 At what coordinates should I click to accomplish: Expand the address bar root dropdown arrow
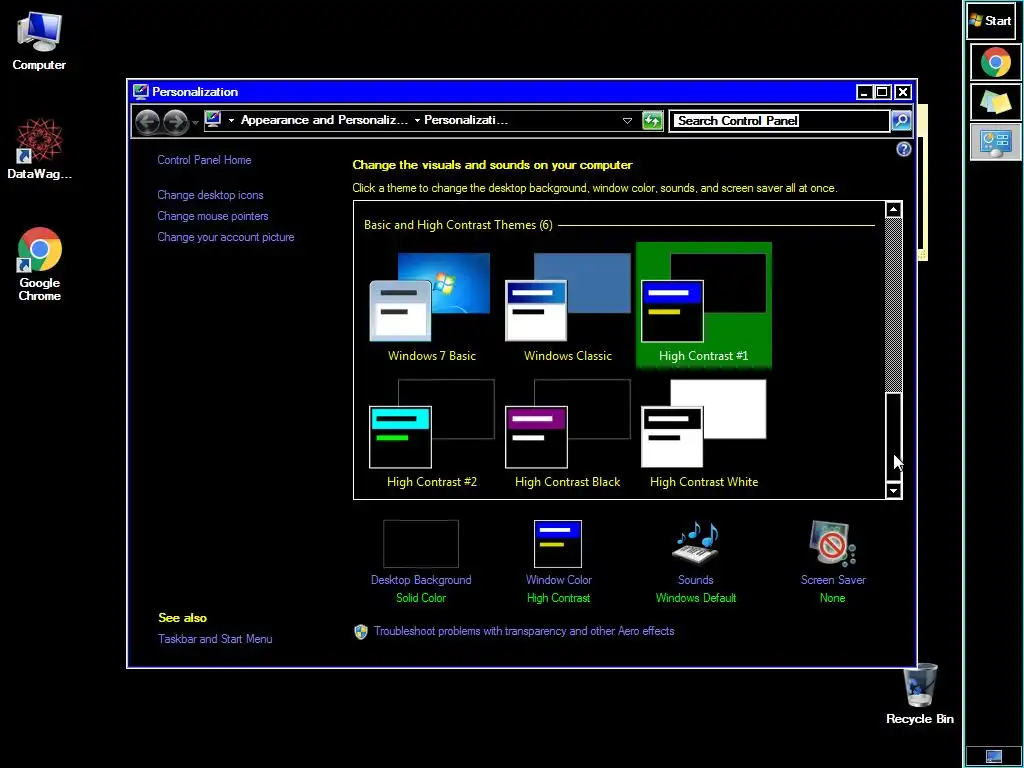coord(231,121)
